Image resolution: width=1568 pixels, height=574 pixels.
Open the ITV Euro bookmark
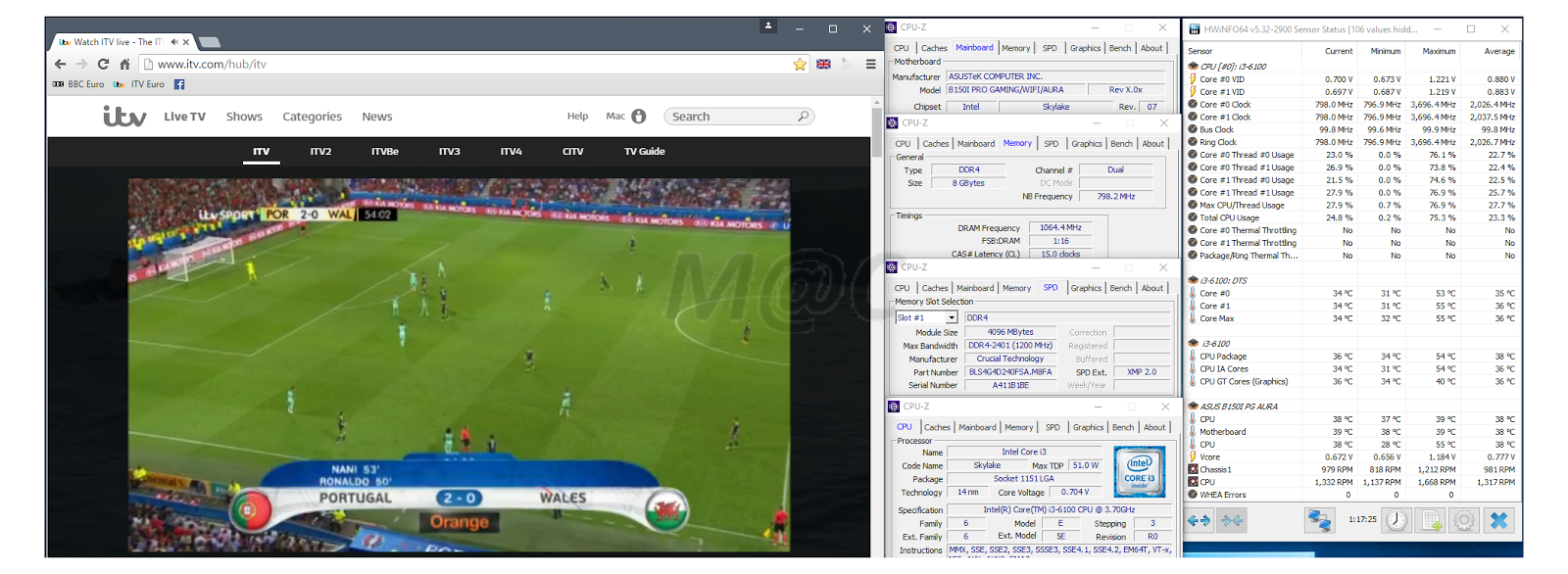click(139, 84)
